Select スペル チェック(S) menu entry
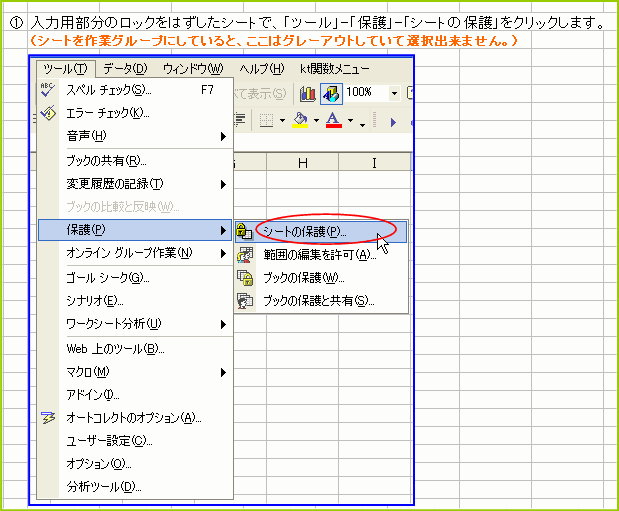Viewport: 619px width, 511px height. [x=135, y=90]
